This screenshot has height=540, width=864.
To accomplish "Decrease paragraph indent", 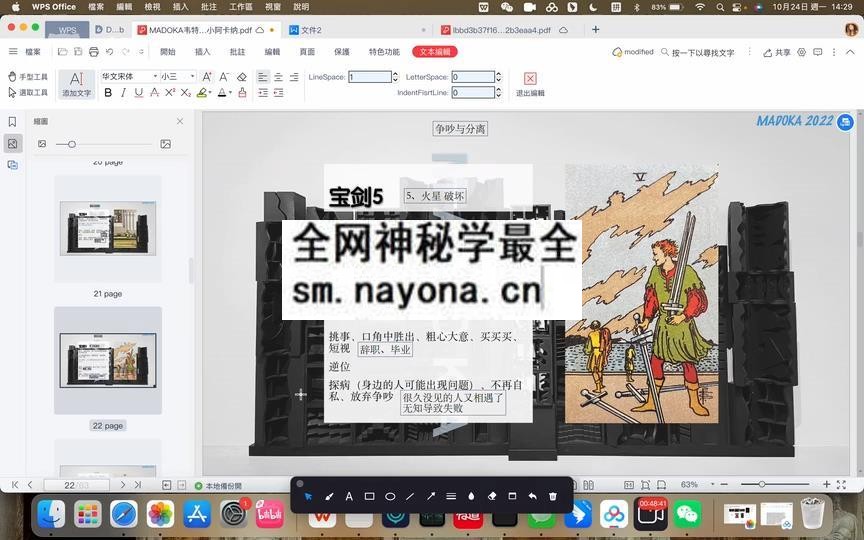I will point(278,93).
